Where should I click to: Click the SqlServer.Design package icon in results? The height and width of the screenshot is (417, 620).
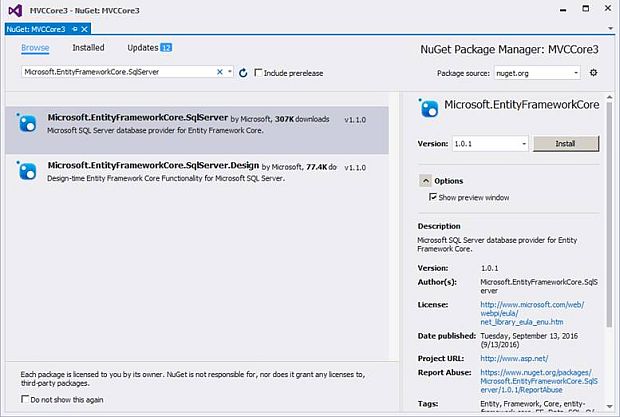27,171
